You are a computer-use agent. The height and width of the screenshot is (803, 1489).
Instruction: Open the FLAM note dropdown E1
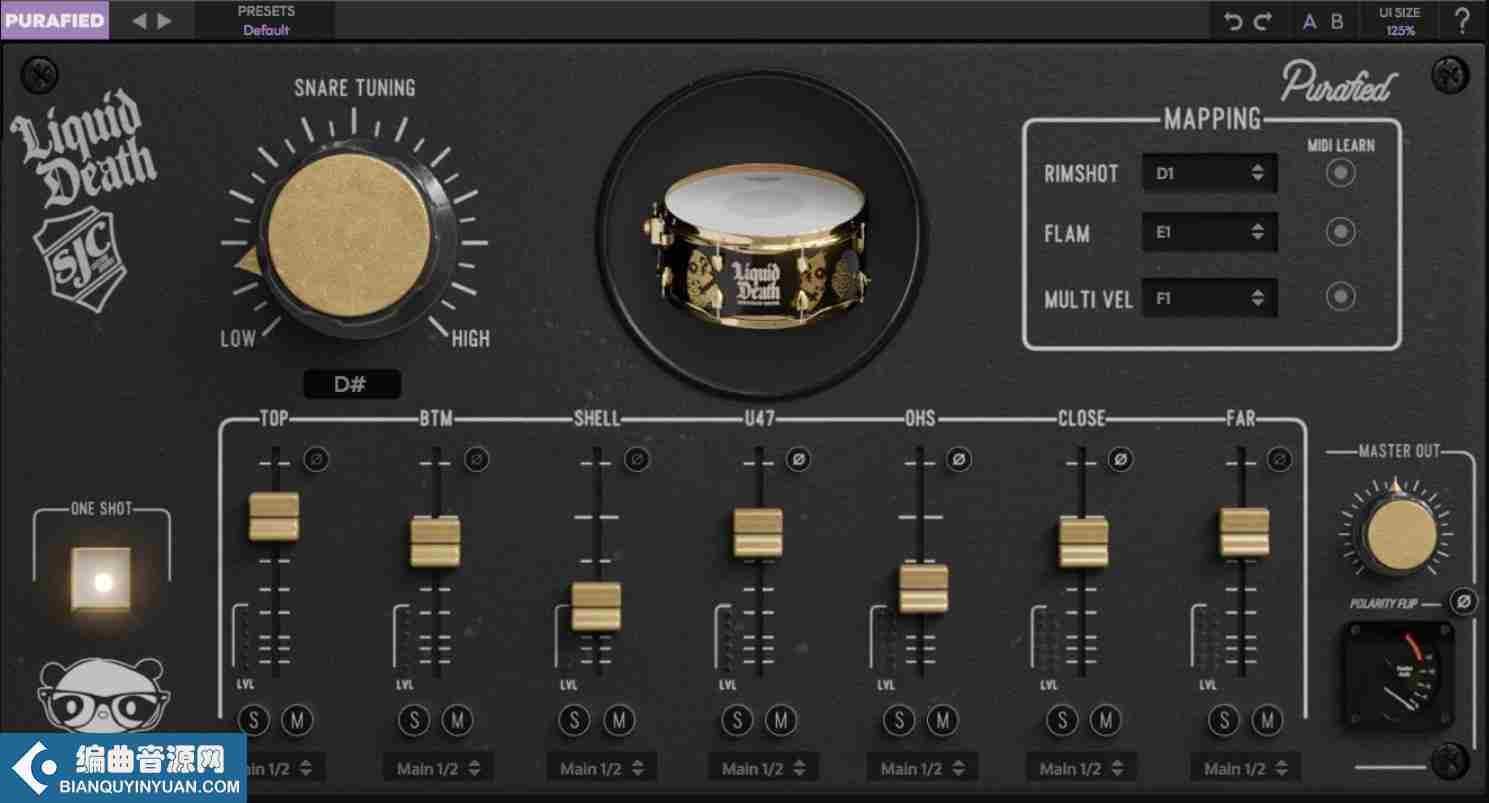(x=1210, y=232)
